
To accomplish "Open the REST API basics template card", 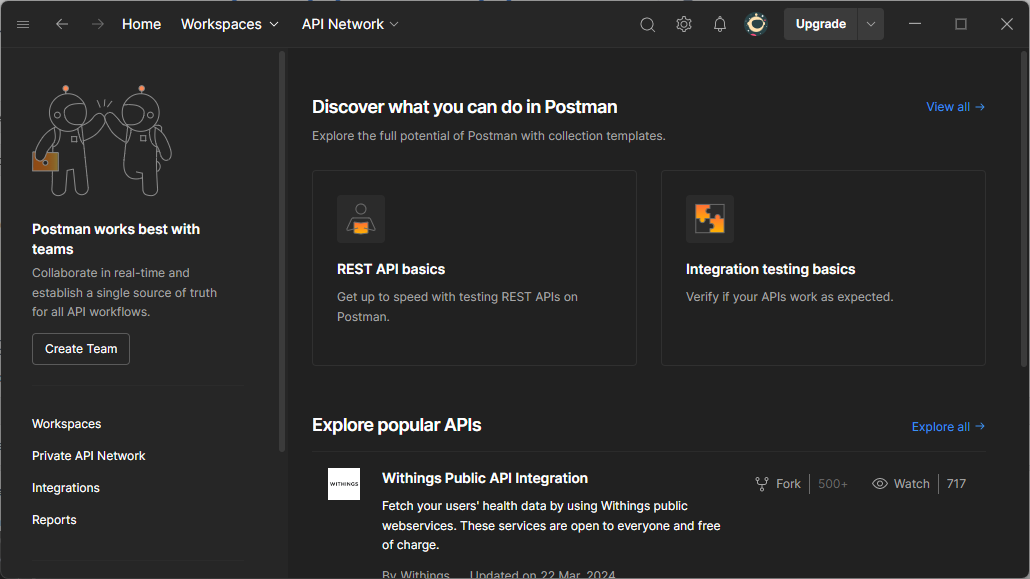I will [x=474, y=268].
